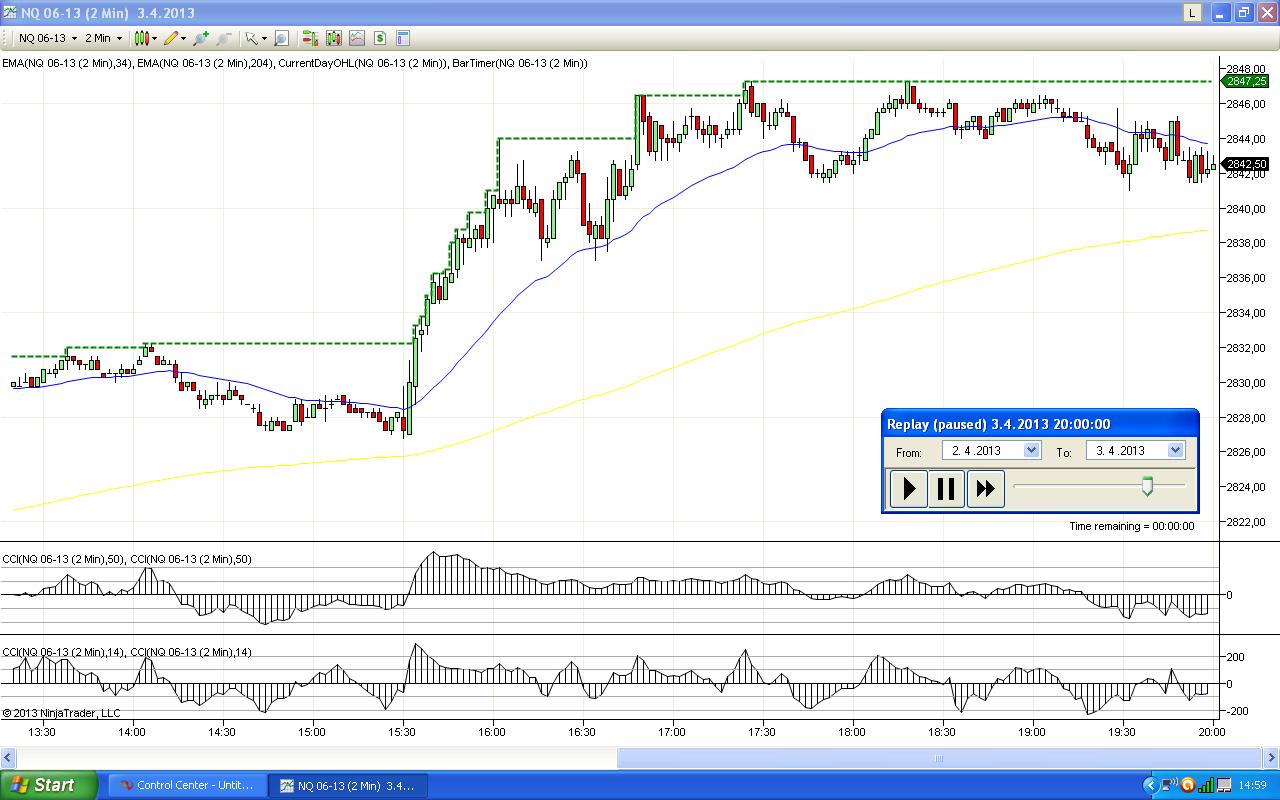The width and height of the screenshot is (1280, 800).
Task: Click the grayed-out zoom out icon
Action: click(x=223, y=38)
